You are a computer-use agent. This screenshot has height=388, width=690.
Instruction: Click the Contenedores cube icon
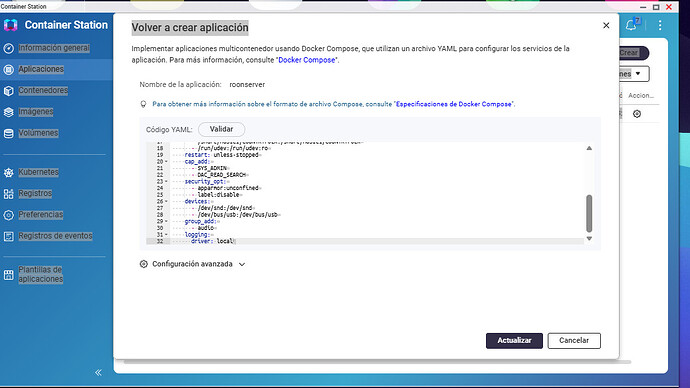[9, 91]
